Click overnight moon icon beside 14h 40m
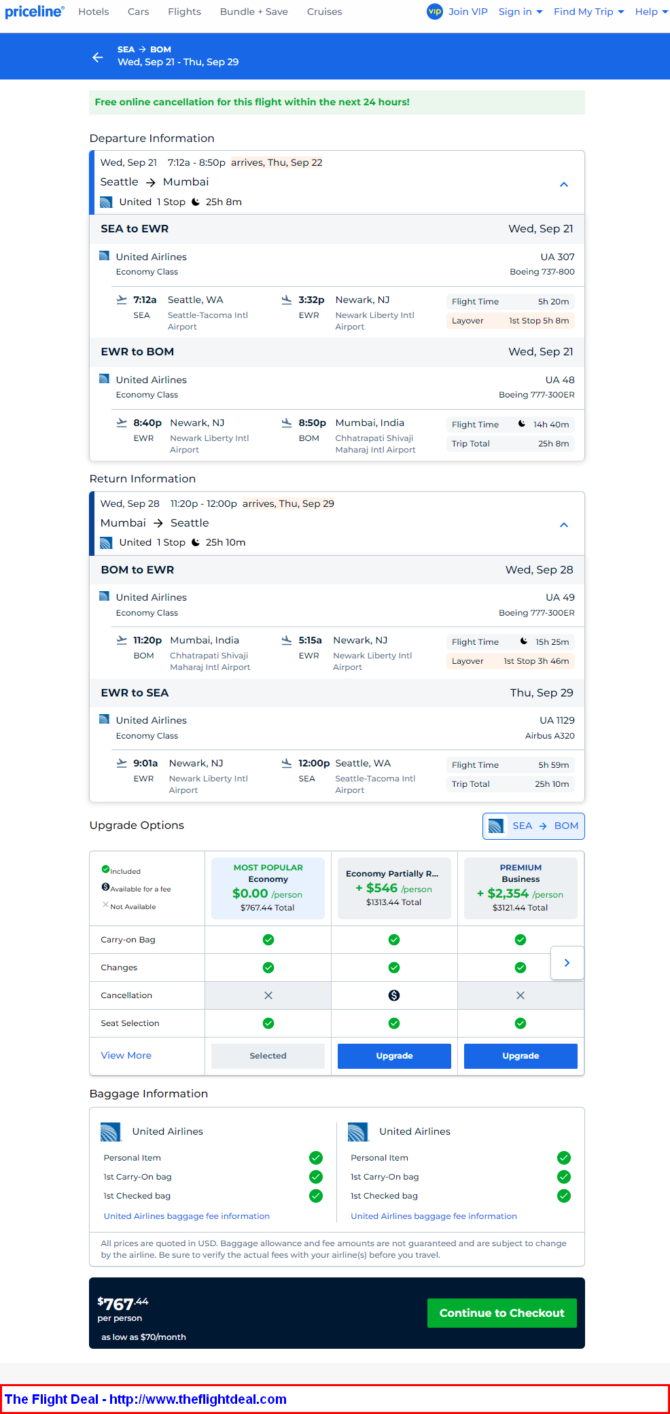The height and width of the screenshot is (1414, 670). tap(521, 424)
